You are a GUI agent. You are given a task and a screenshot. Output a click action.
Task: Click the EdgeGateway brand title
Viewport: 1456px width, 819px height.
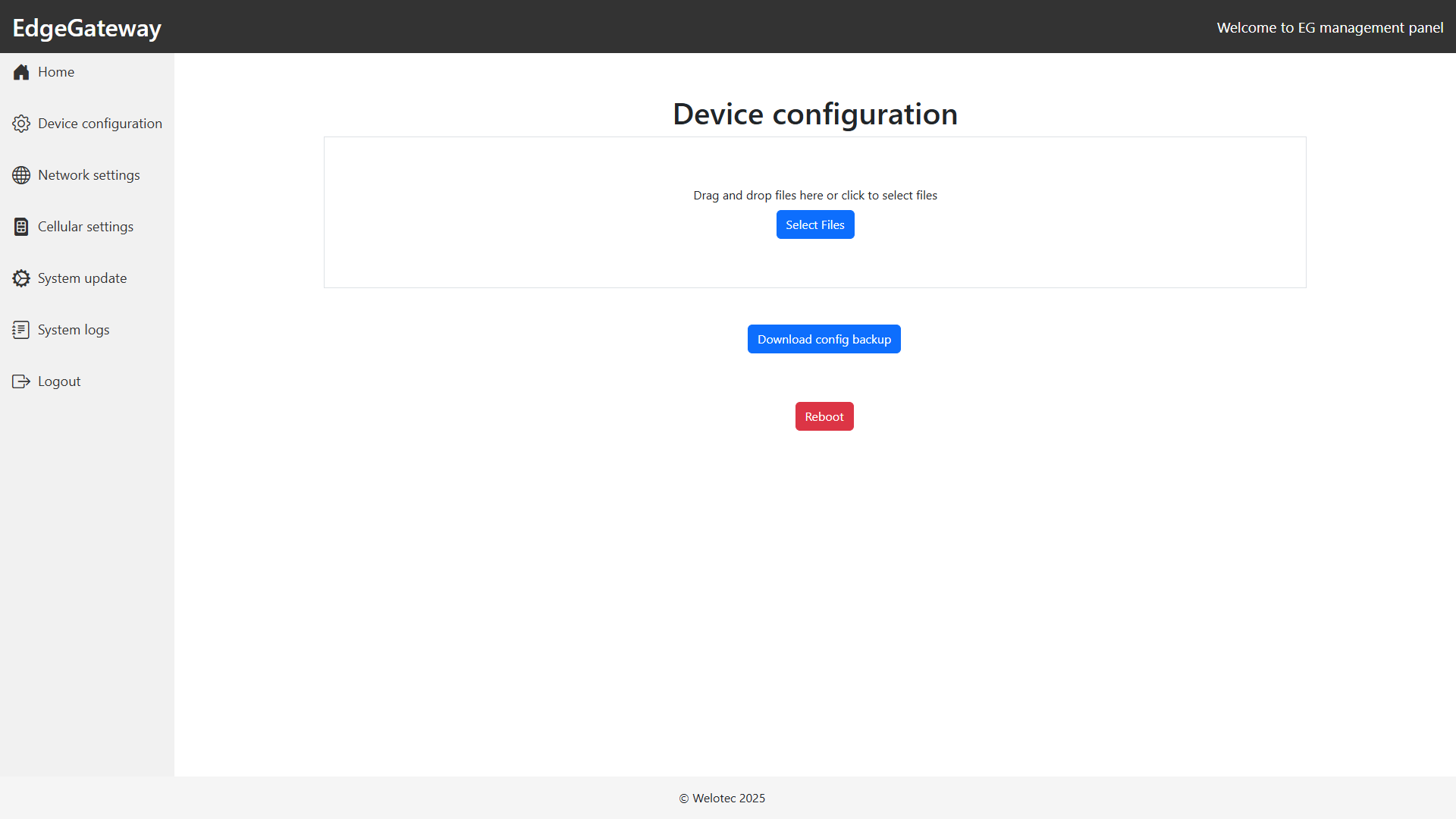[87, 28]
